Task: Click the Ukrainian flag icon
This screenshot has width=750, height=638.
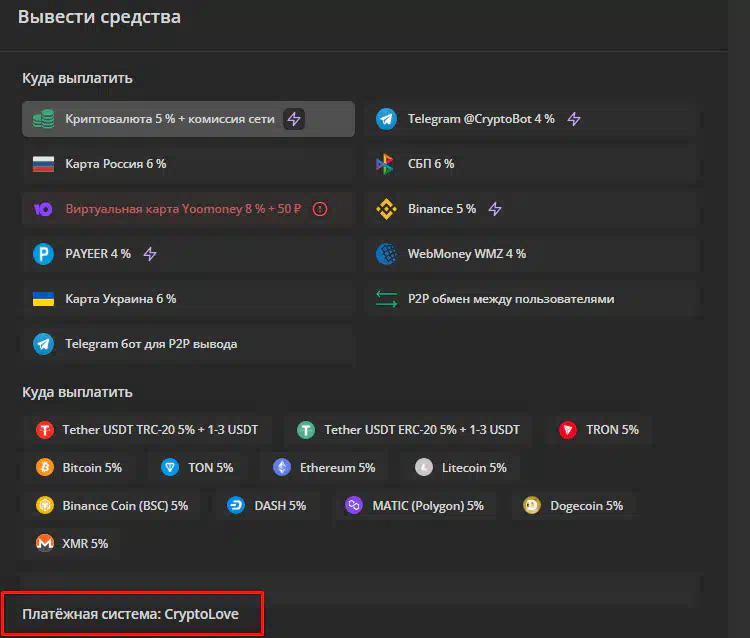Action: [x=44, y=299]
